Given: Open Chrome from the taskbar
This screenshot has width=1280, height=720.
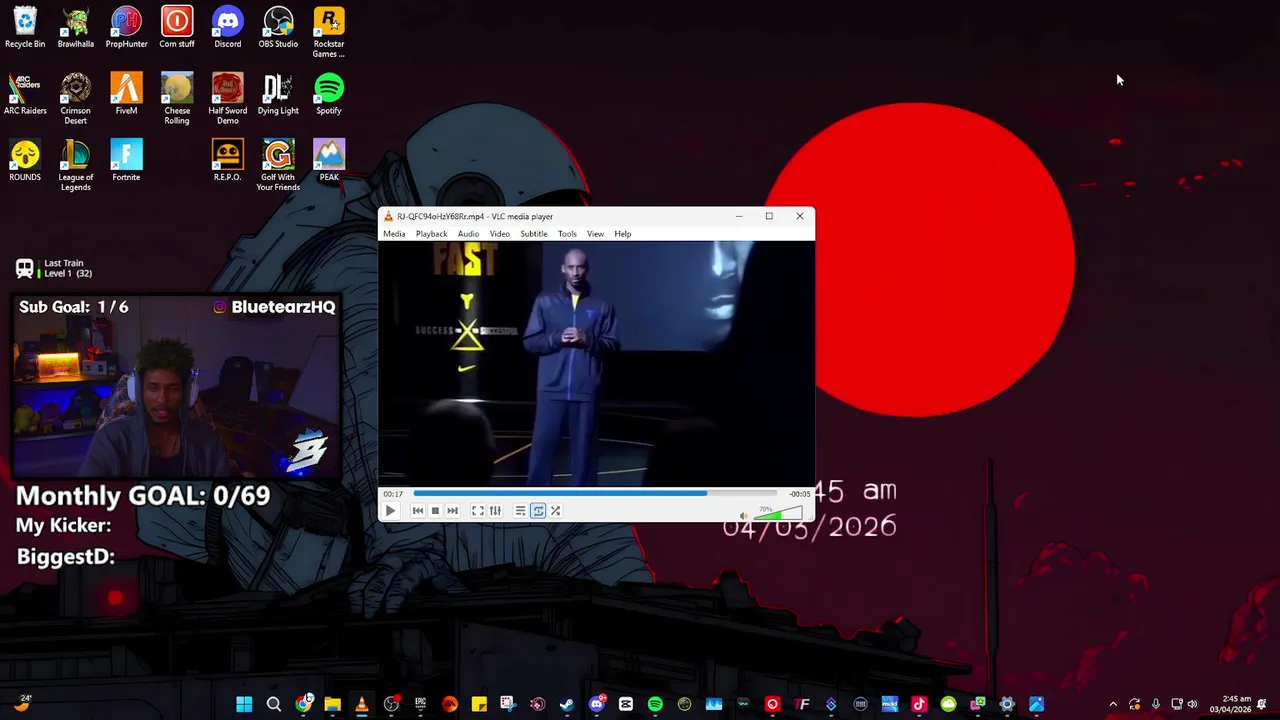Looking at the screenshot, I should (x=303, y=705).
